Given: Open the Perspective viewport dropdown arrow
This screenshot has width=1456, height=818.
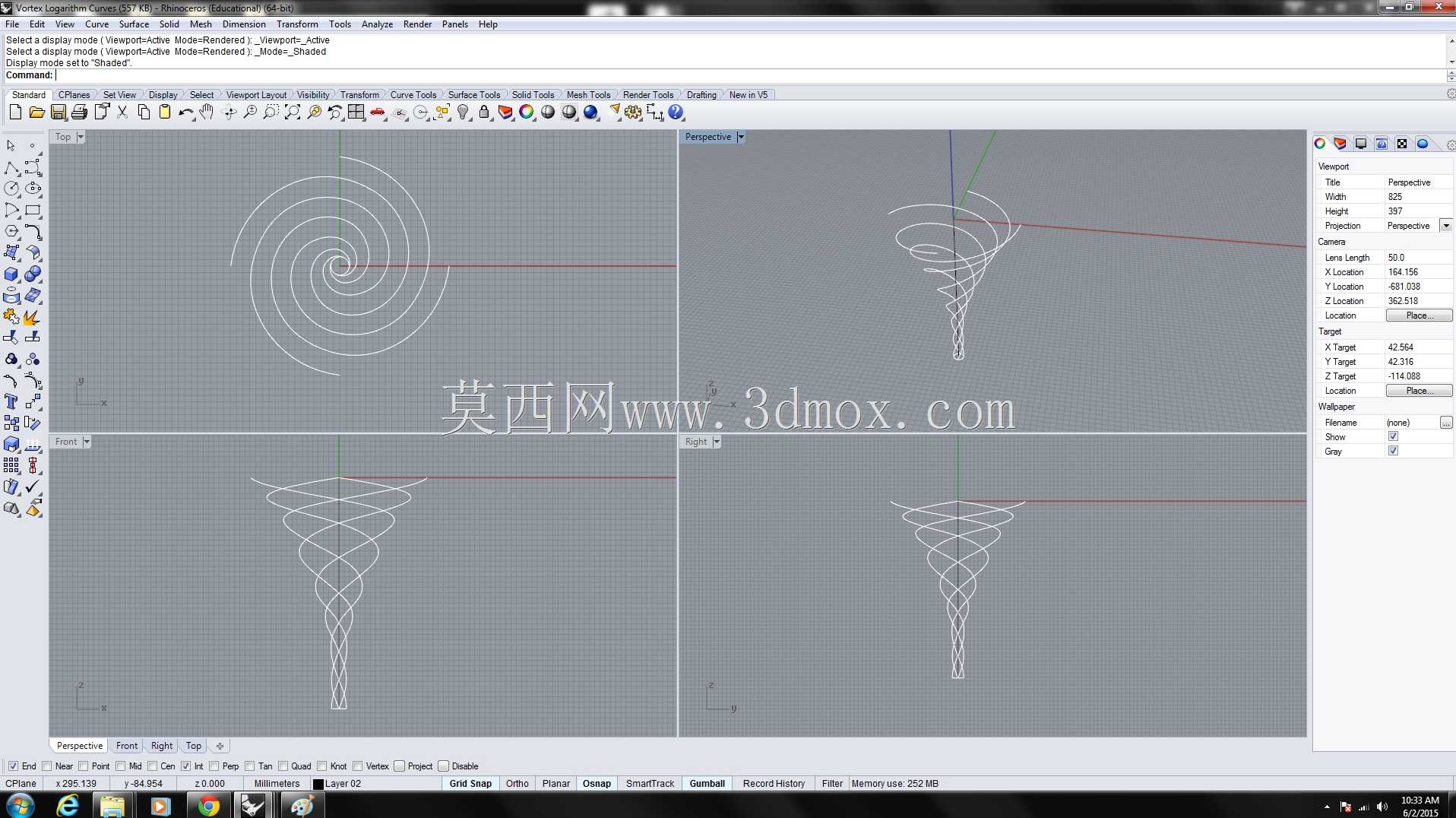Looking at the screenshot, I should (741, 137).
